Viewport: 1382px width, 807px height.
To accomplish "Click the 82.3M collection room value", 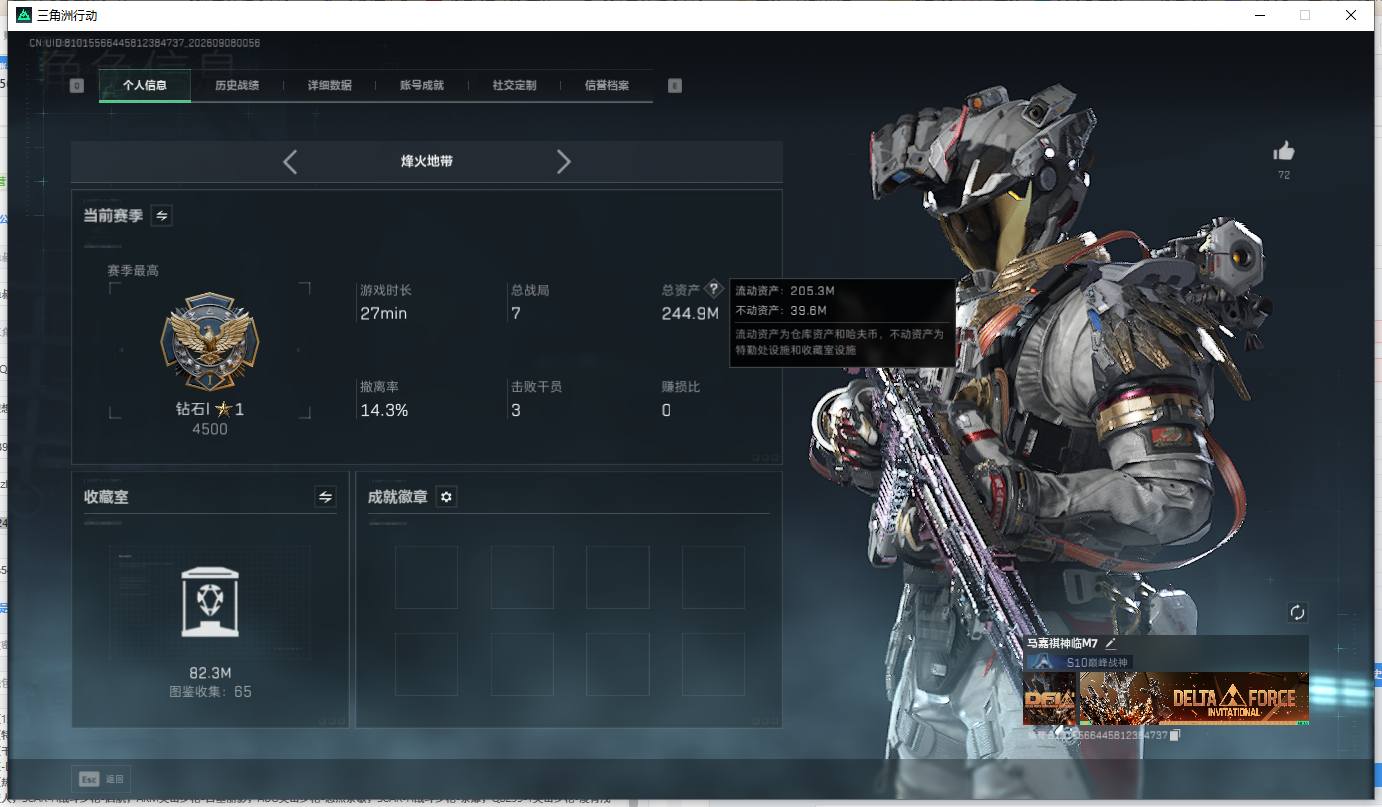I will (210, 673).
